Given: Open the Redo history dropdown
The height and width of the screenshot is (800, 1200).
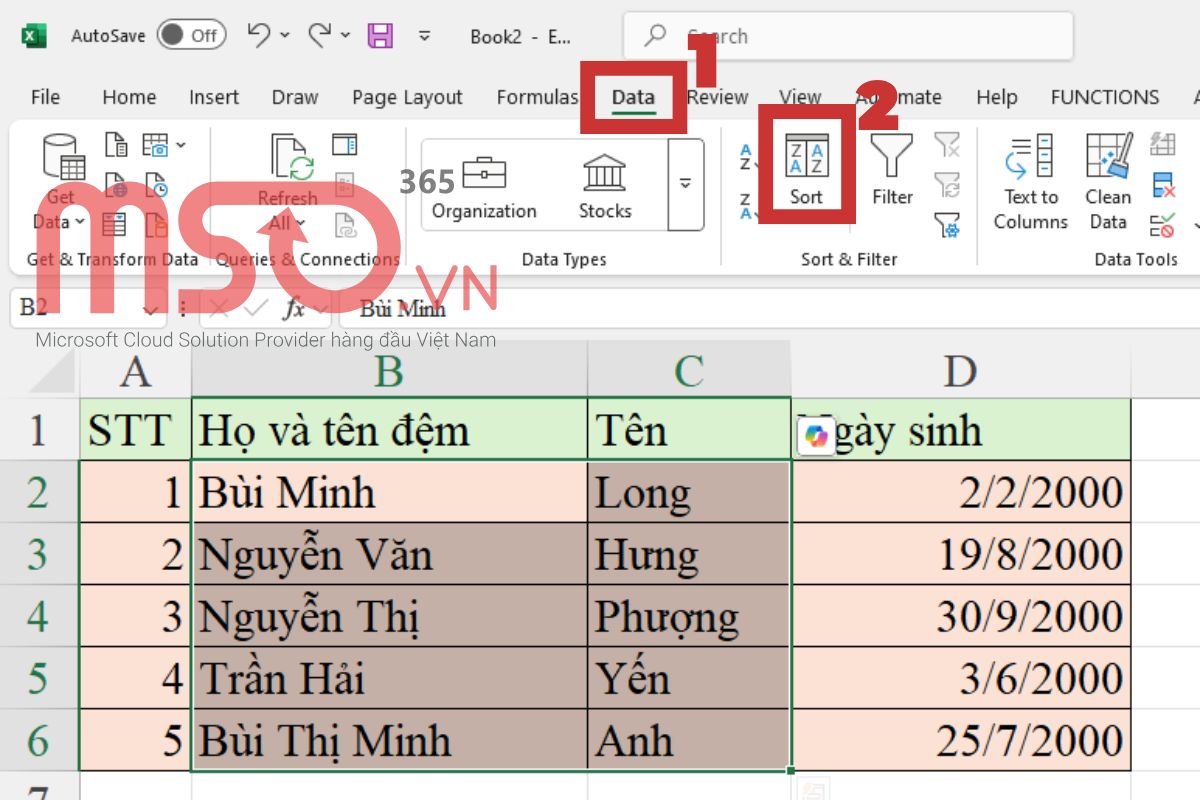Looking at the screenshot, I should (345, 36).
